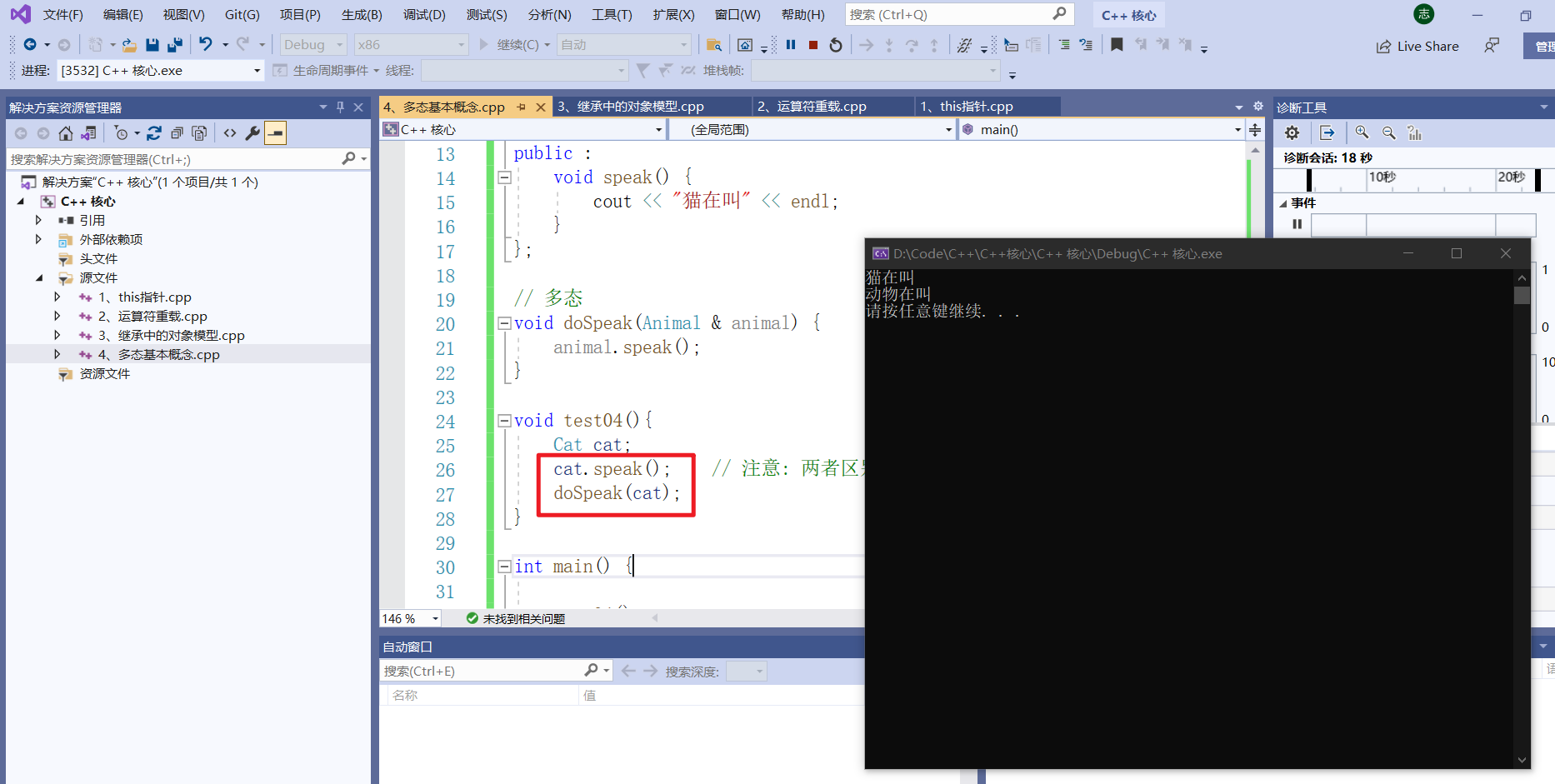1555x784 pixels.
Task: Click Zoom Out in Diagnostic Tools
Action: pos(1389,133)
